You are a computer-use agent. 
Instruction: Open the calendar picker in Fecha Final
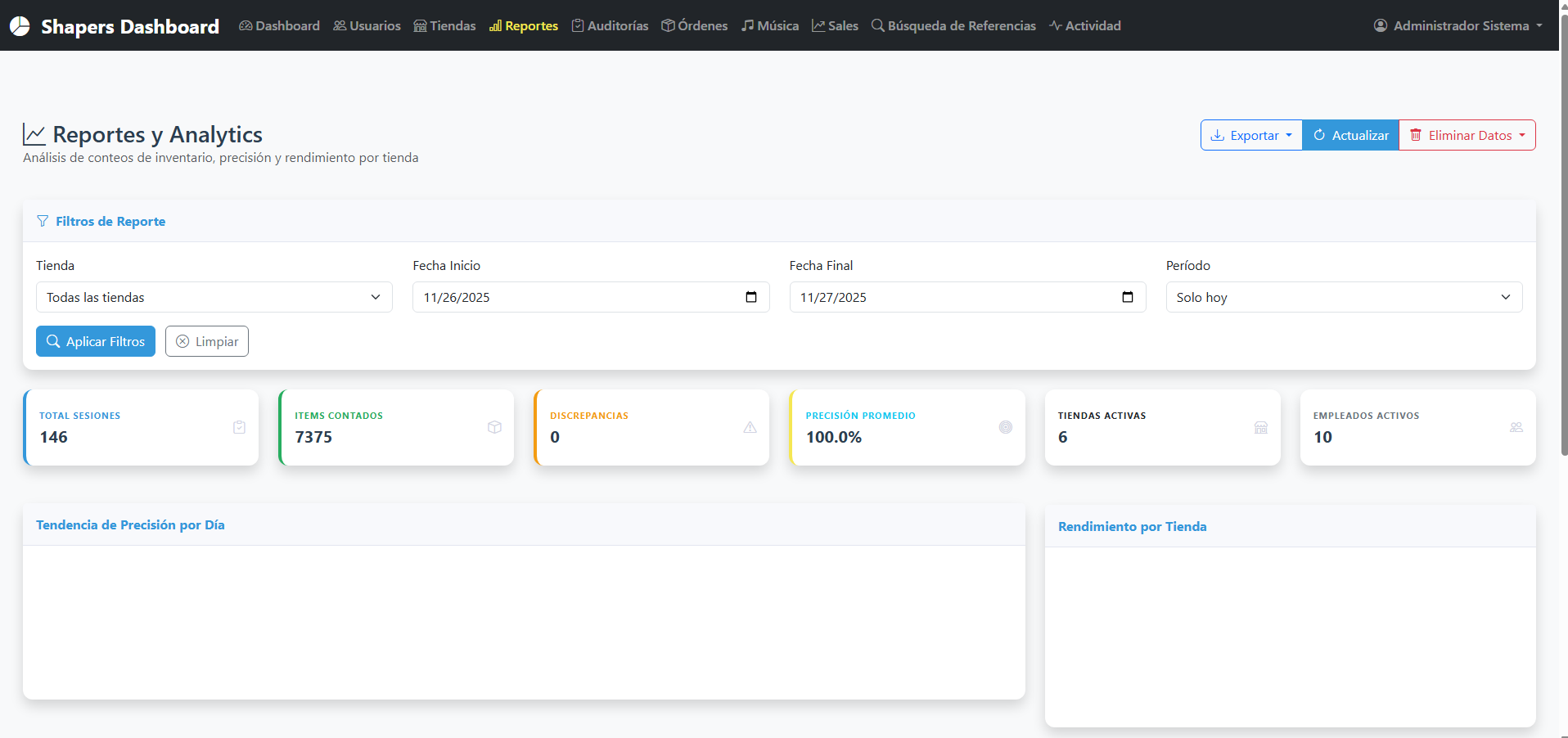(1127, 297)
